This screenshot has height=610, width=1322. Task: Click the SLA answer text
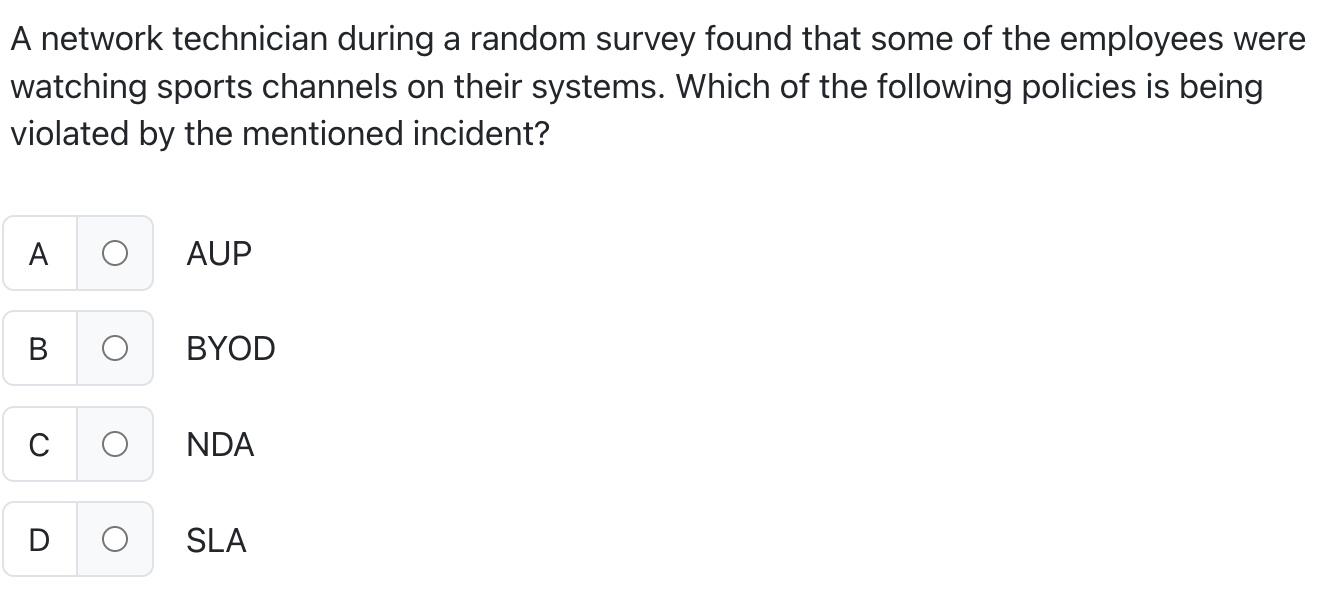(x=217, y=540)
